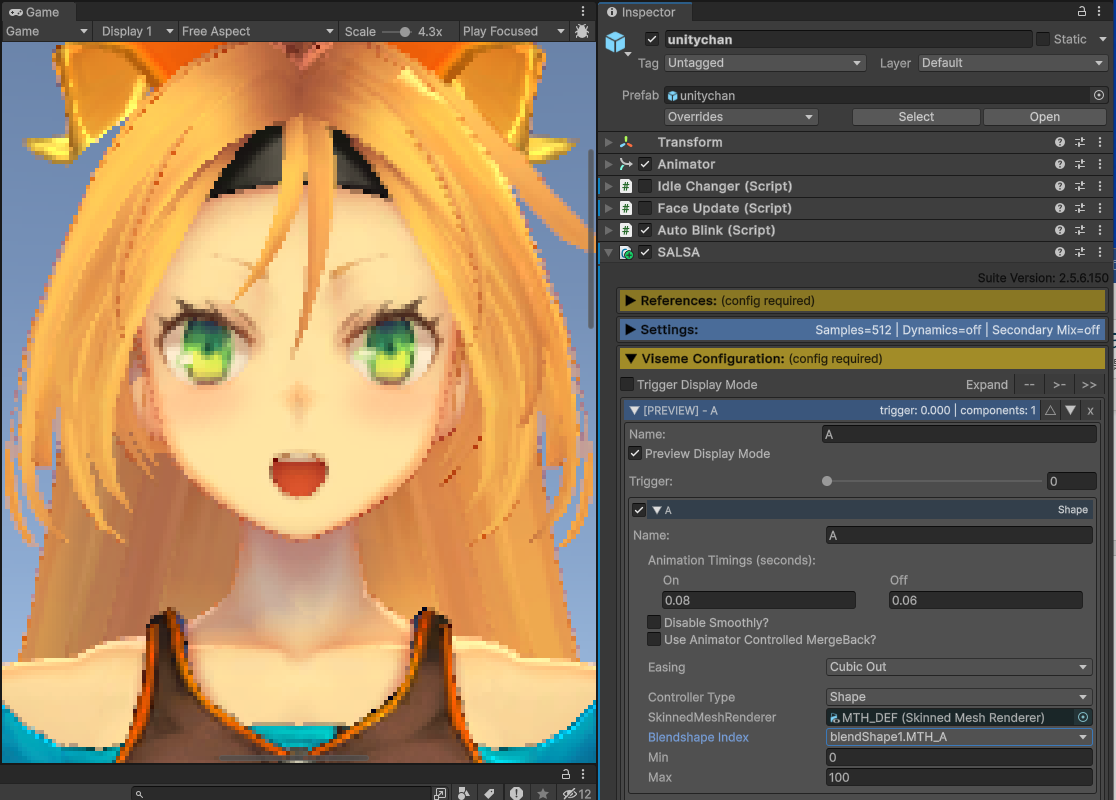Open presets for the Animator component
Viewport: 1116px width, 800px height.
[x=1080, y=164]
